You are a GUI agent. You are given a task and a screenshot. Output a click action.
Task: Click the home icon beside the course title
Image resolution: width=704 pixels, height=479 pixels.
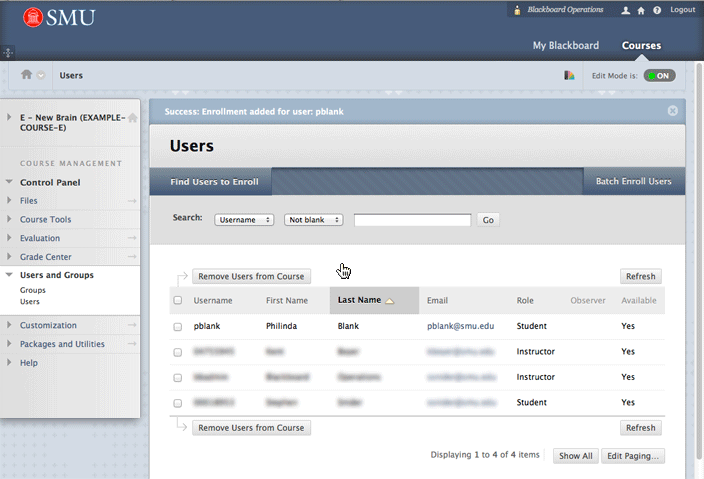pos(132,118)
